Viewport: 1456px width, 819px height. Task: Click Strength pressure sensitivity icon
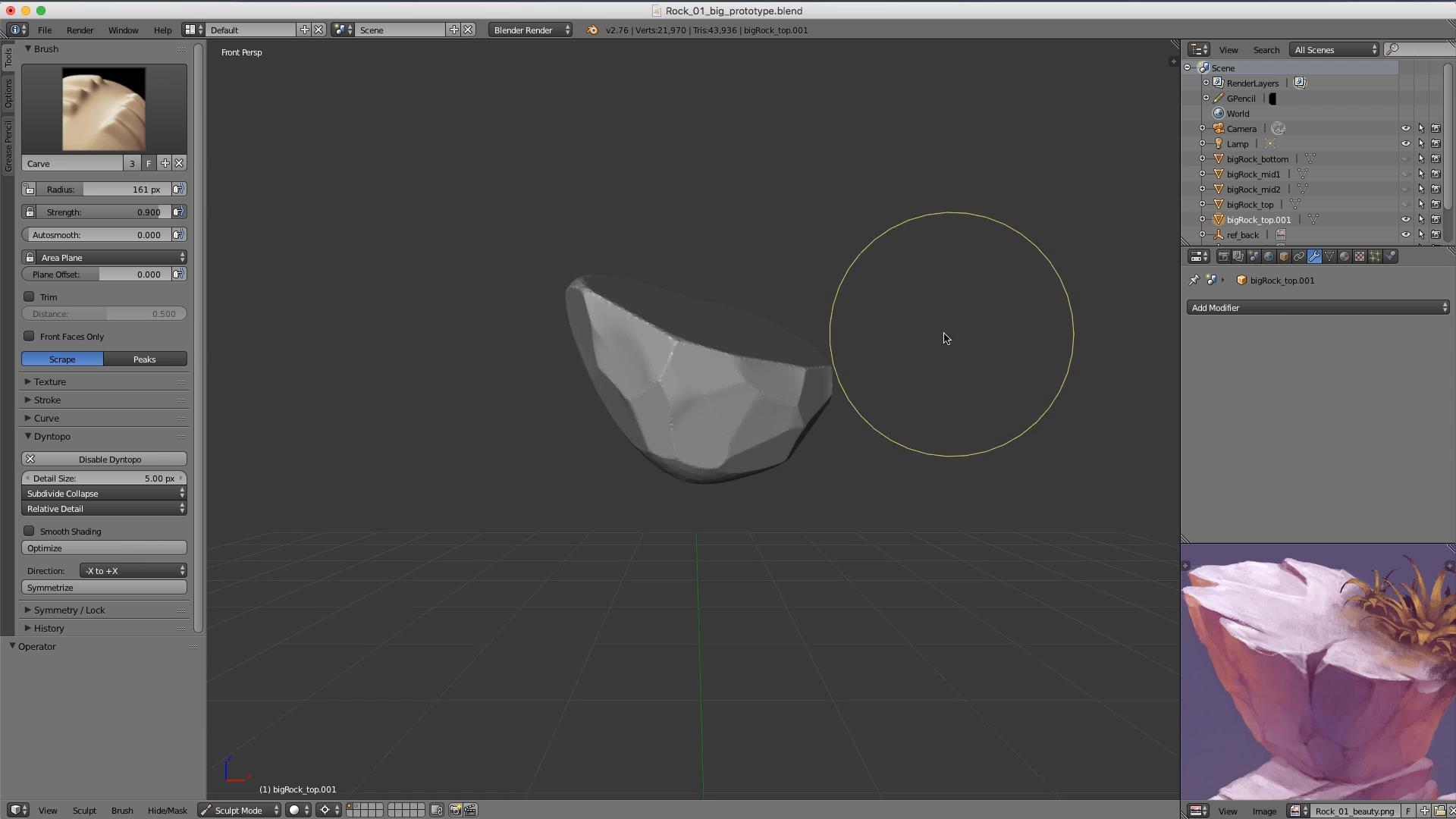click(178, 212)
